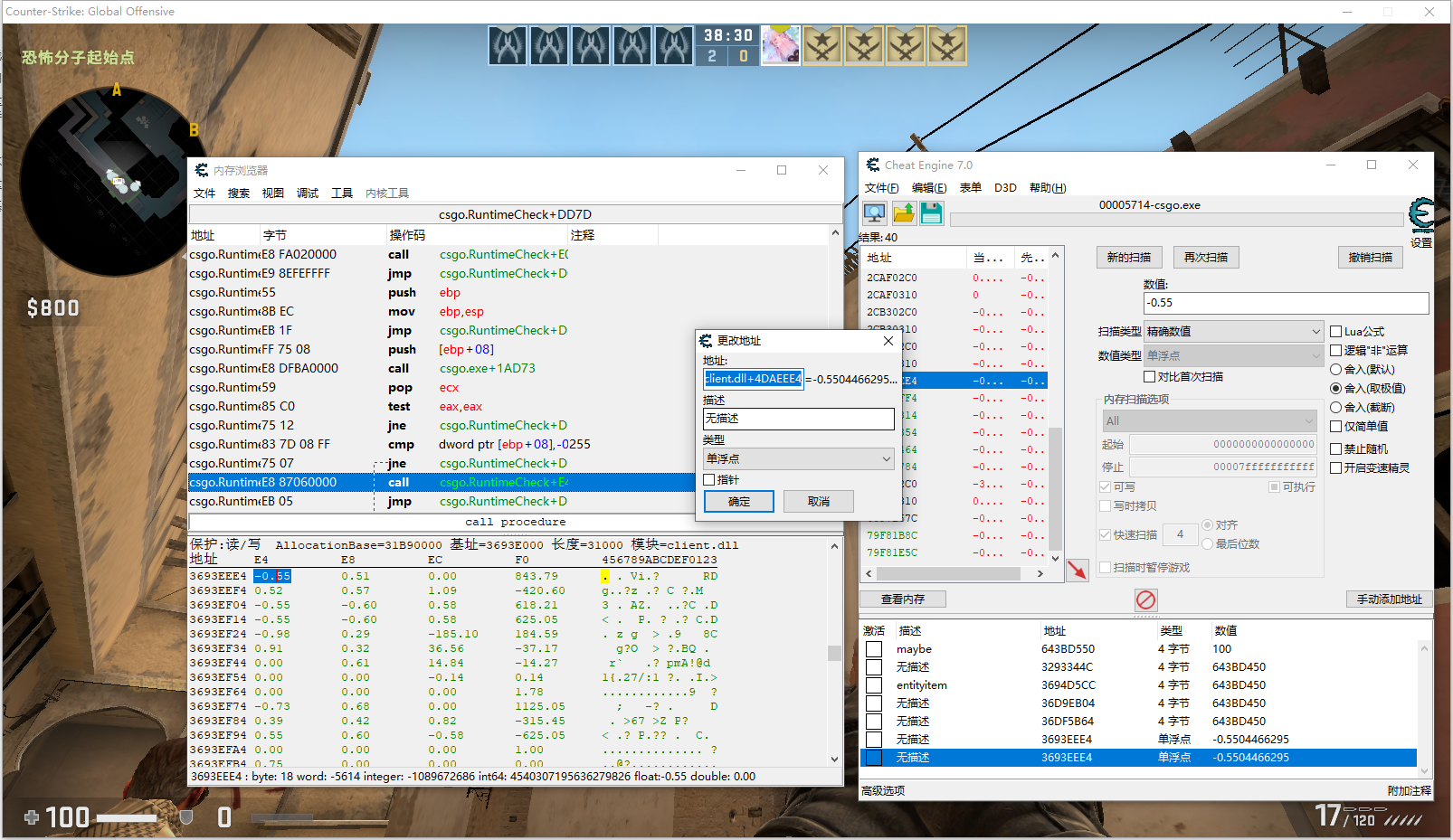This screenshot has height=840, width=1453.
Task: Click the open file folder icon
Action: (903, 213)
